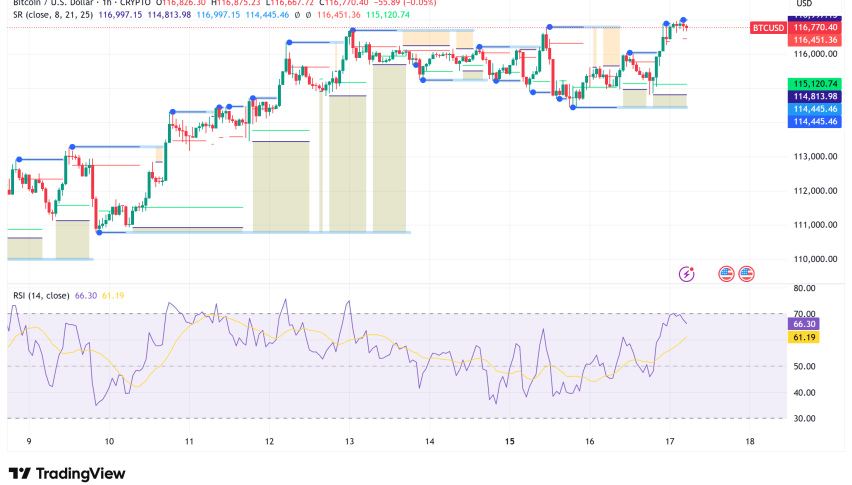Click the light-blue 114,445.46 price scale tag
The width and height of the screenshot is (852, 485).
pos(815,109)
